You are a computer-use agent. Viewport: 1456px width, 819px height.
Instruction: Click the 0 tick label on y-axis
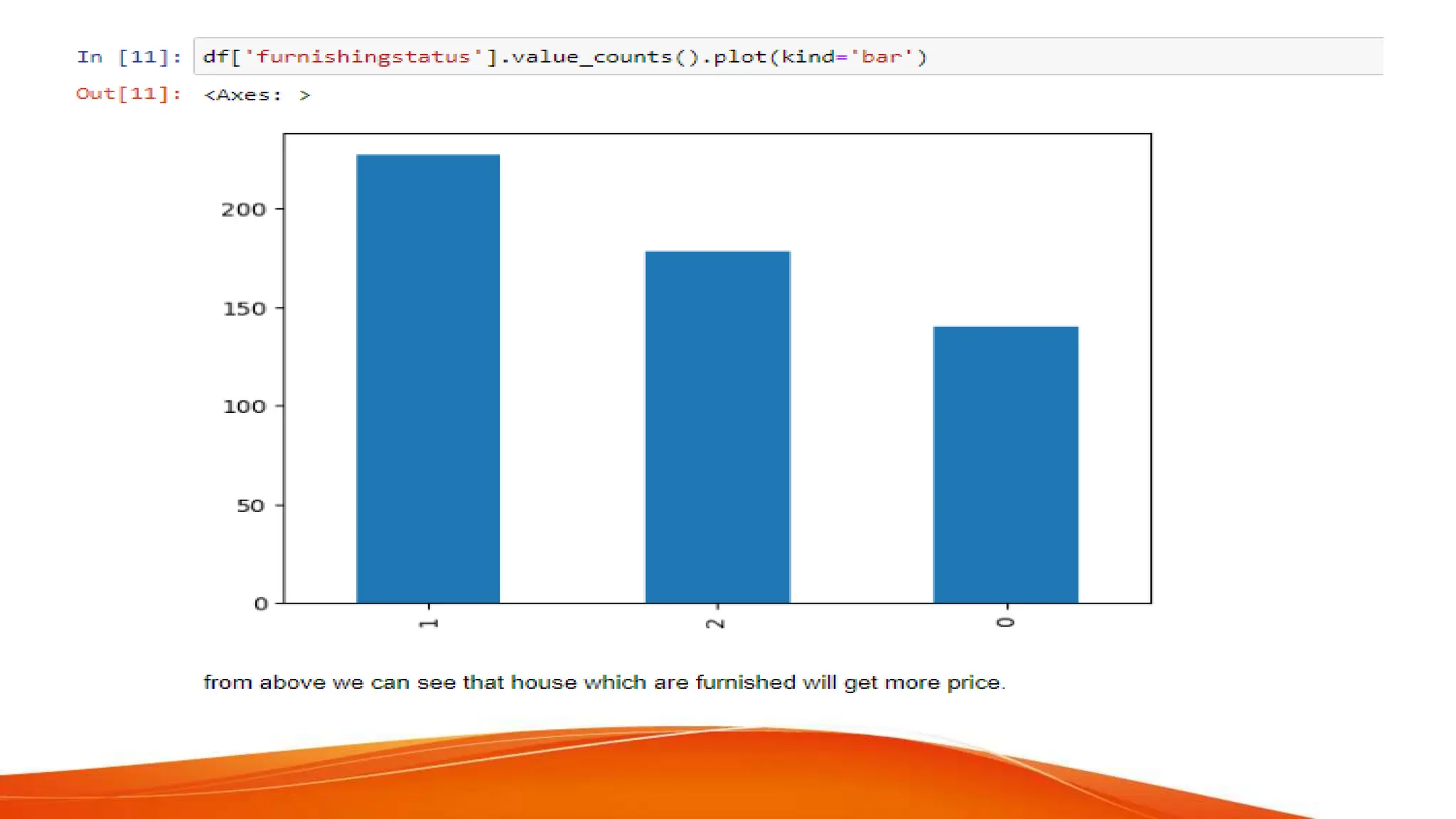click(x=261, y=604)
